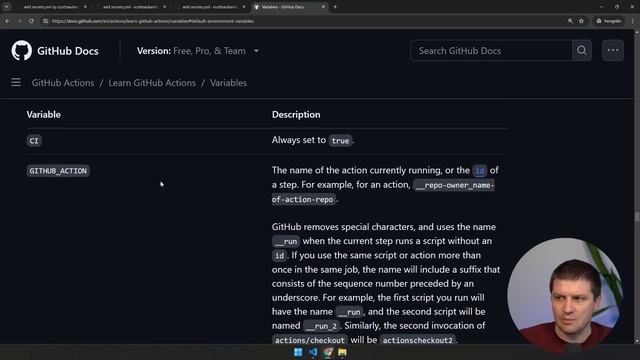The height and width of the screenshot is (360, 640).
Task: Click the Description column header
Action: coord(296,115)
